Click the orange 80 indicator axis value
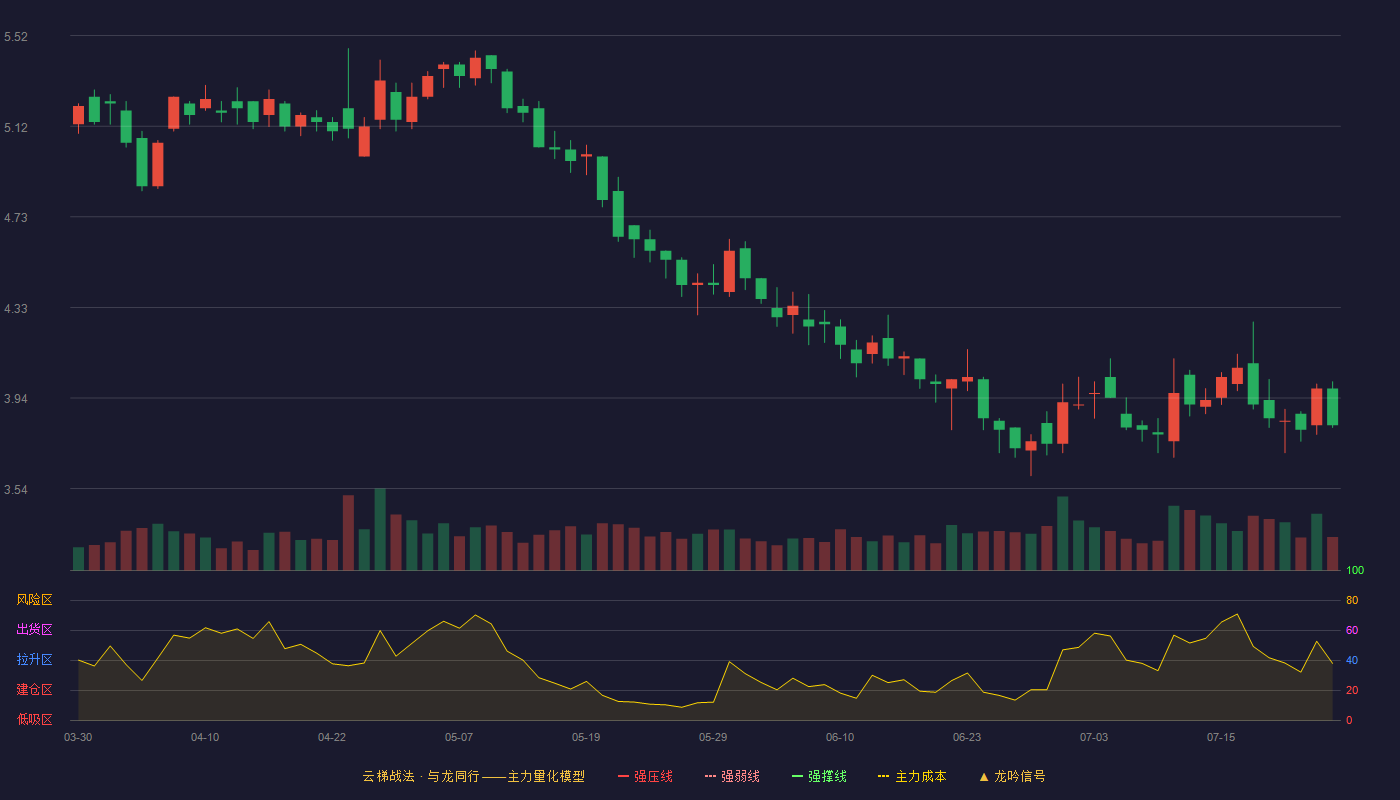Screen dimensions: 1400x800 (1352, 601)
